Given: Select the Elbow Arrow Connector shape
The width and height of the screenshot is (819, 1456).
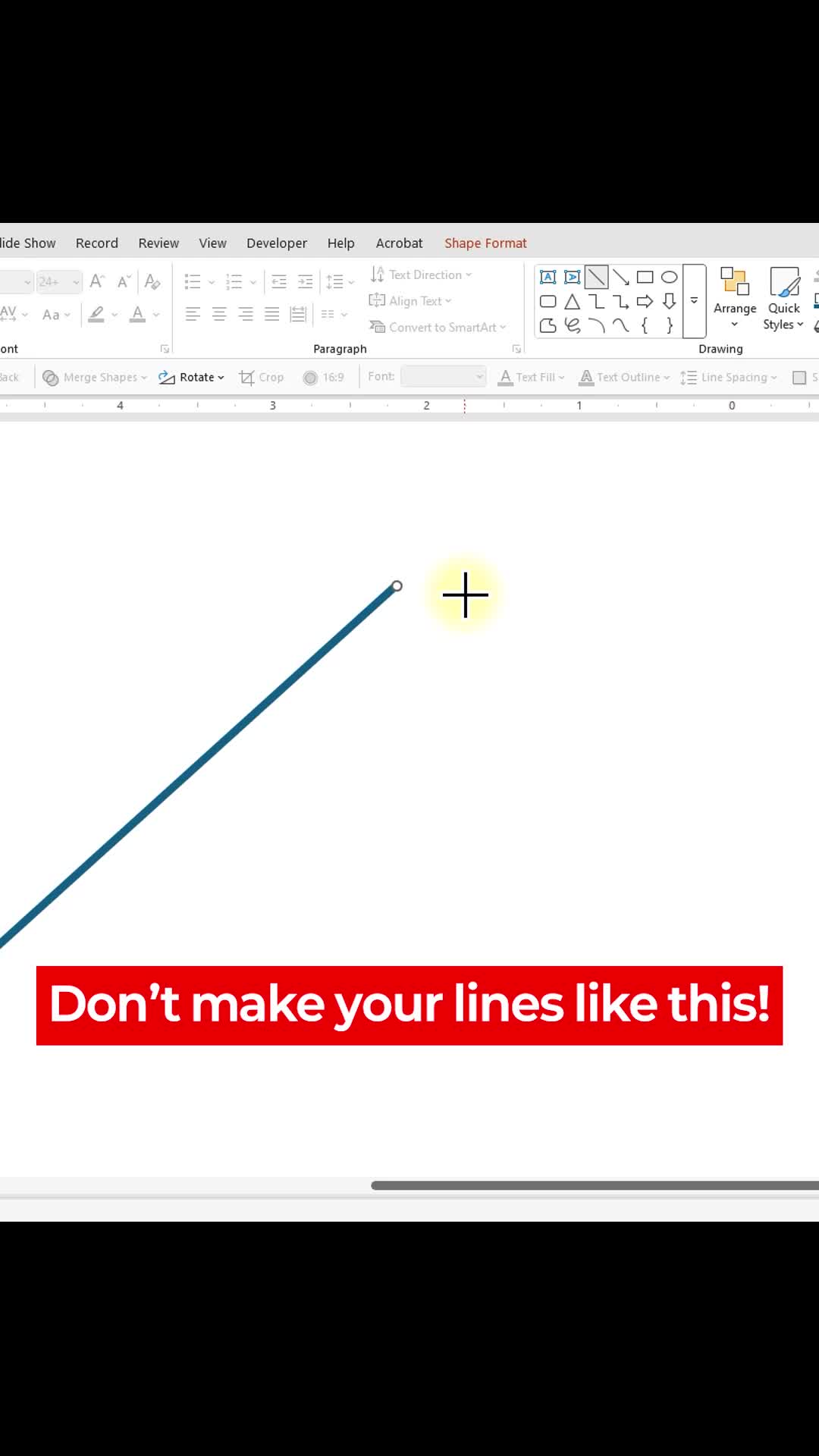Looking at the screenshot, I should [621, 302].
